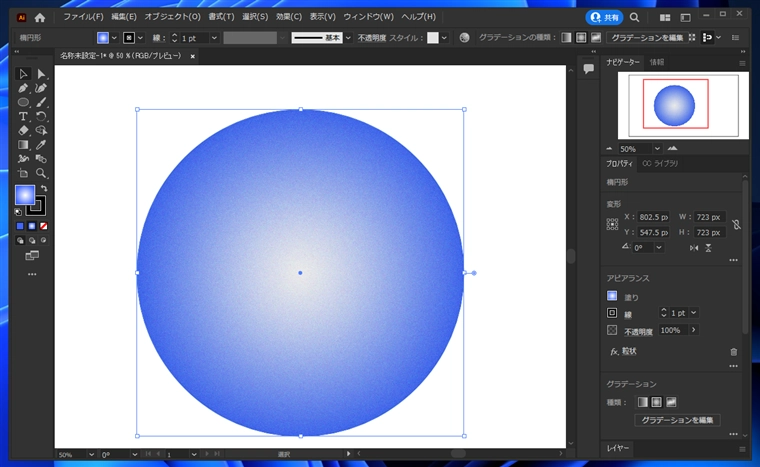
Task: Select the Artboard tool
Action: click(x=23, y=173)
